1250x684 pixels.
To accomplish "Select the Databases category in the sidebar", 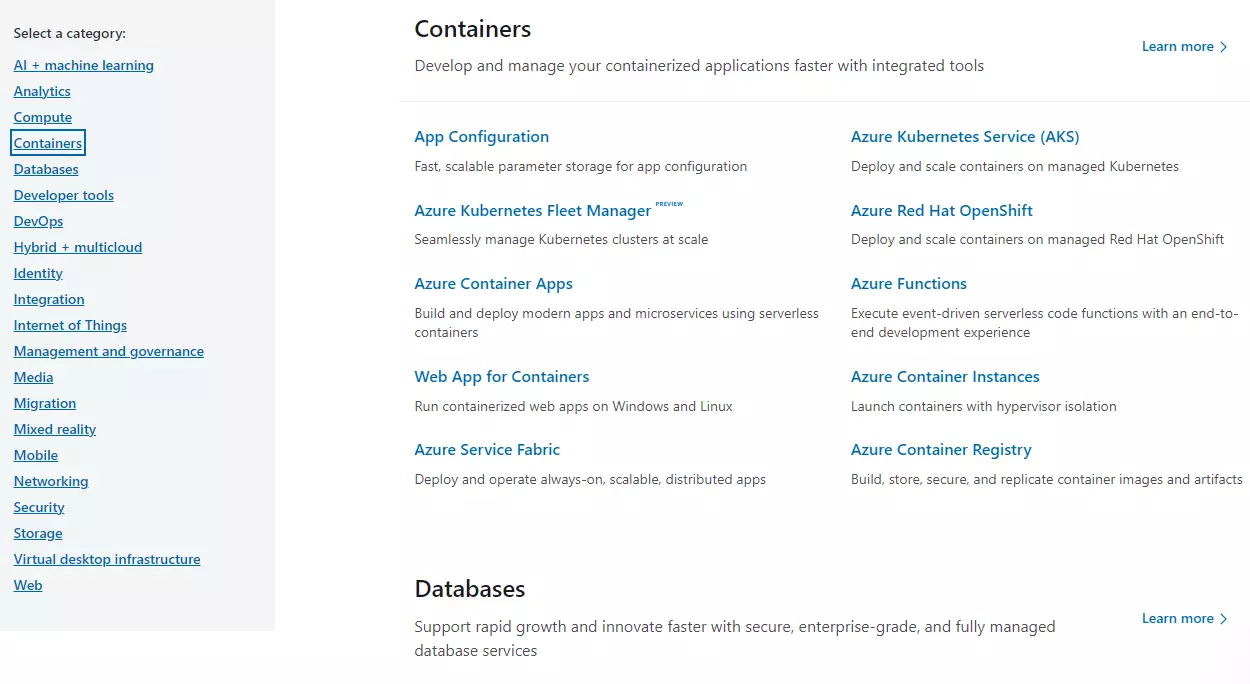I will coord(45,168).
